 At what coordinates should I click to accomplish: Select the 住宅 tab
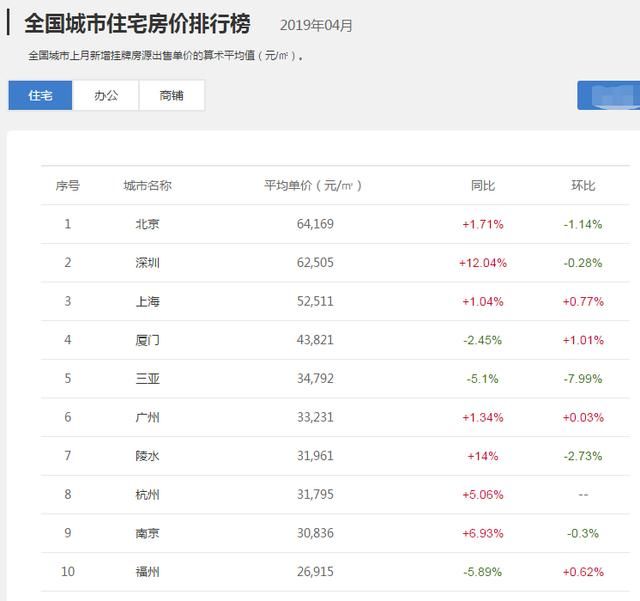[40, 96]
